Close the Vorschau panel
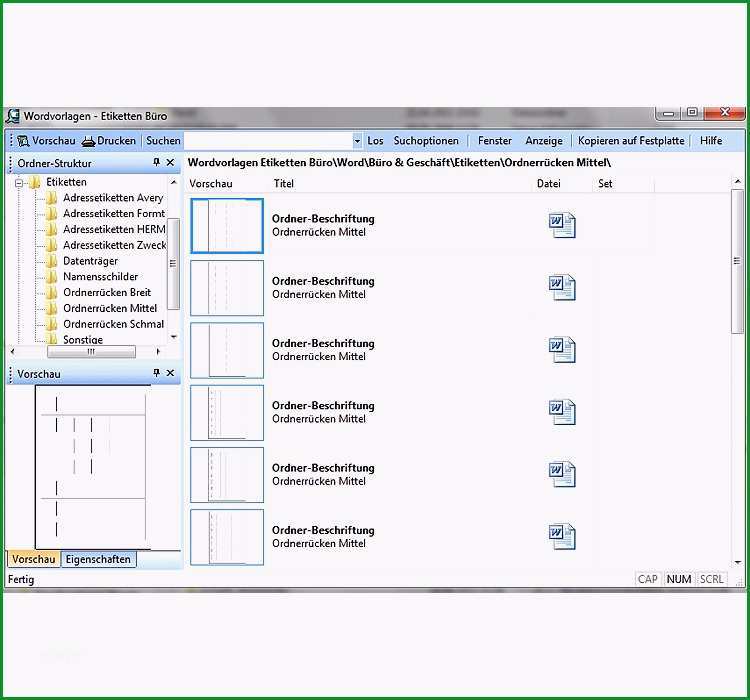Image resolution: width=750 pixels, height=700 pixels. click(170, 373)
